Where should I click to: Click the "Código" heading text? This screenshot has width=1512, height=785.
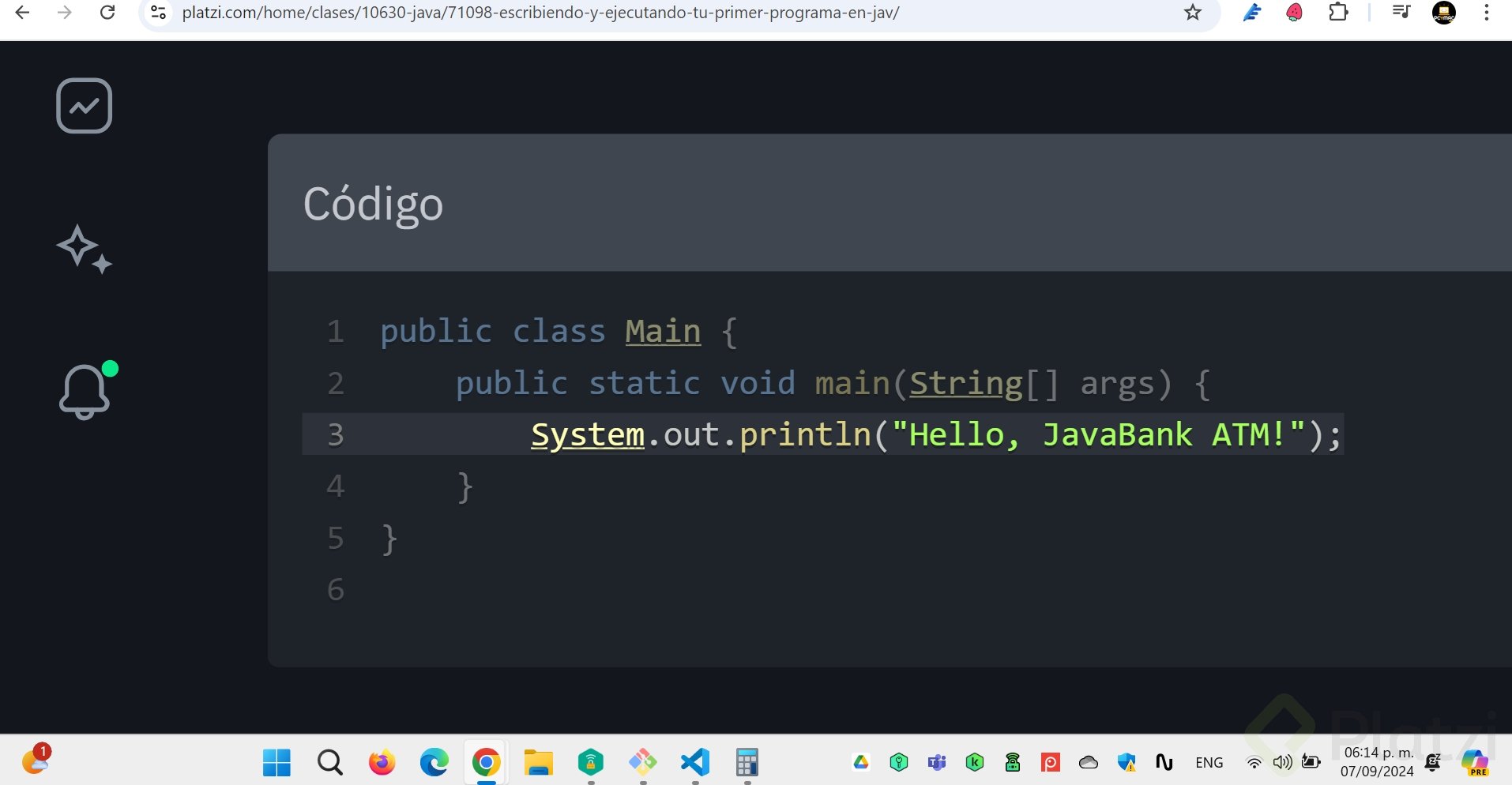[x=373, y=204]
